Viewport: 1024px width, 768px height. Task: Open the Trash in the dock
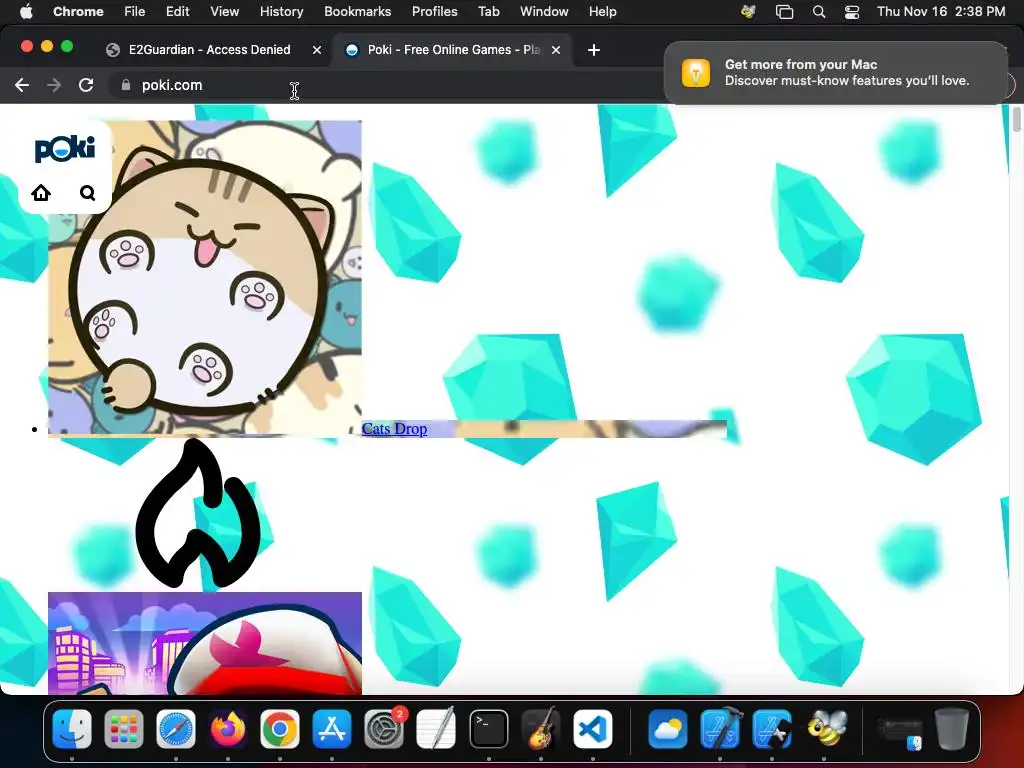[x=952, y=729]
